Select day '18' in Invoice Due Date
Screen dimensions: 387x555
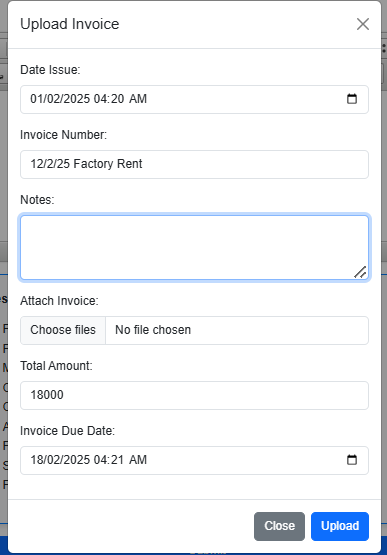(36, 460)
